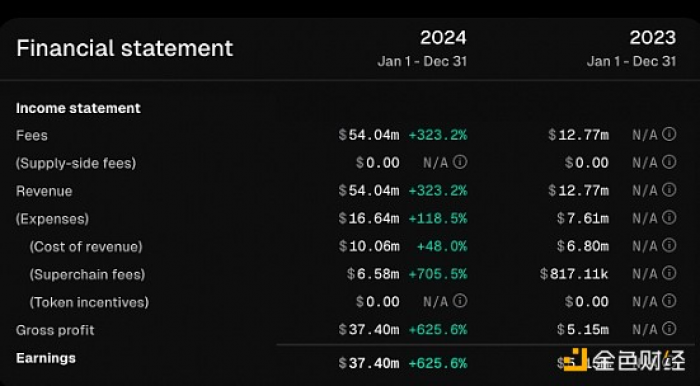Open info icon for 2023 Revenue row
This screenshot has height=386, width=700.
(x=669, y=190)
